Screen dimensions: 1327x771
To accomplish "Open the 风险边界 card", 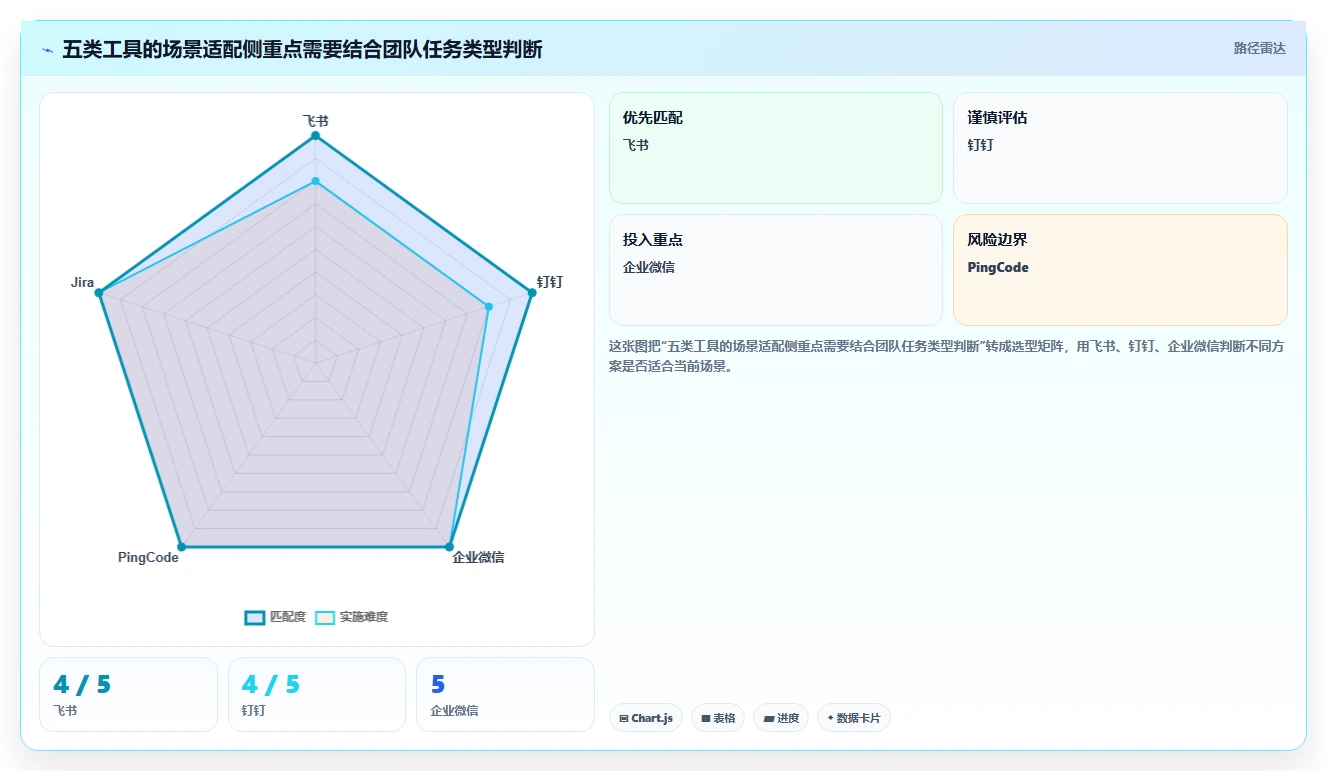I will 1120,270.
